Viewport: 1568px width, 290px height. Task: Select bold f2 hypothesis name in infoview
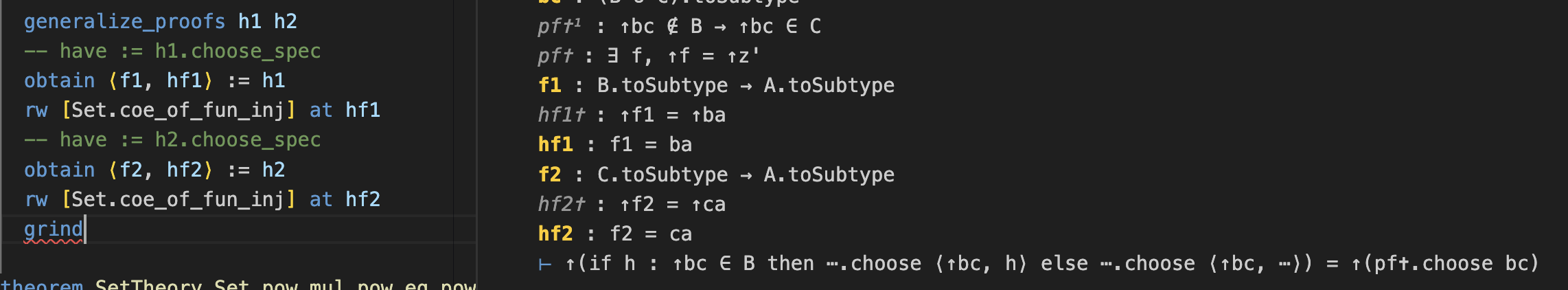click(x=550, y=175)
